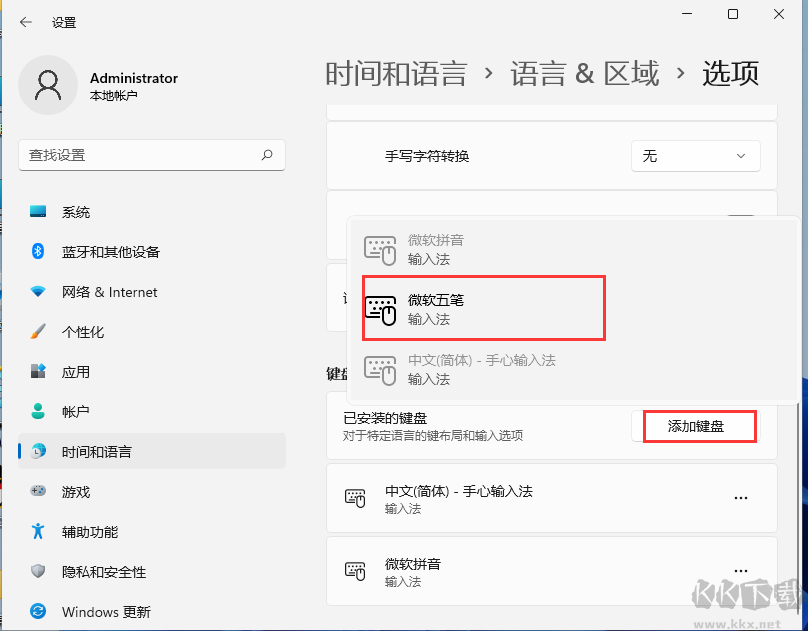The height and width of the screenshot is (631, 808).
Task: Click the 本地帐户 label
Action: pos(113,96)
